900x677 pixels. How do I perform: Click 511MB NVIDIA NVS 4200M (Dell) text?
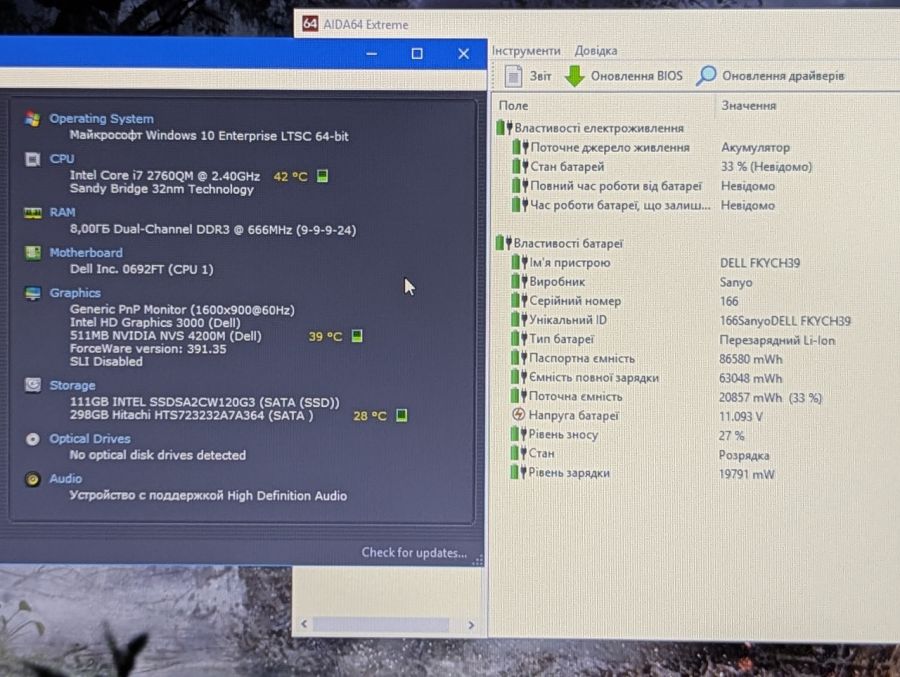(165, 336)
